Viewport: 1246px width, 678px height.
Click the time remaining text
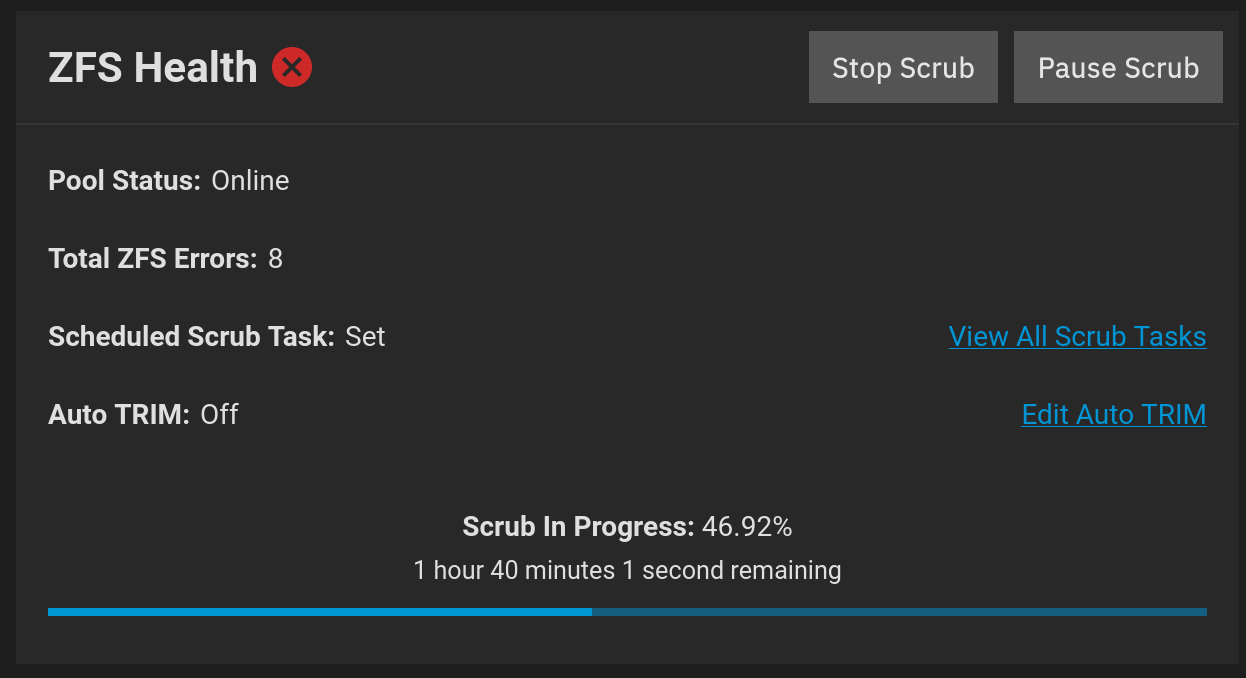(x=627, y=570)
